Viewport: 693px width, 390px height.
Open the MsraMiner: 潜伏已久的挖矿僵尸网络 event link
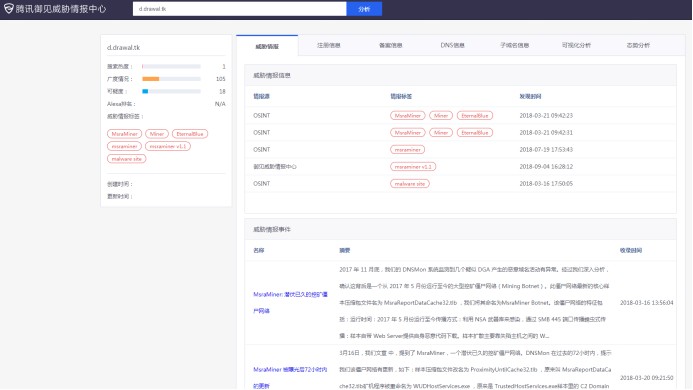(290, 302)
